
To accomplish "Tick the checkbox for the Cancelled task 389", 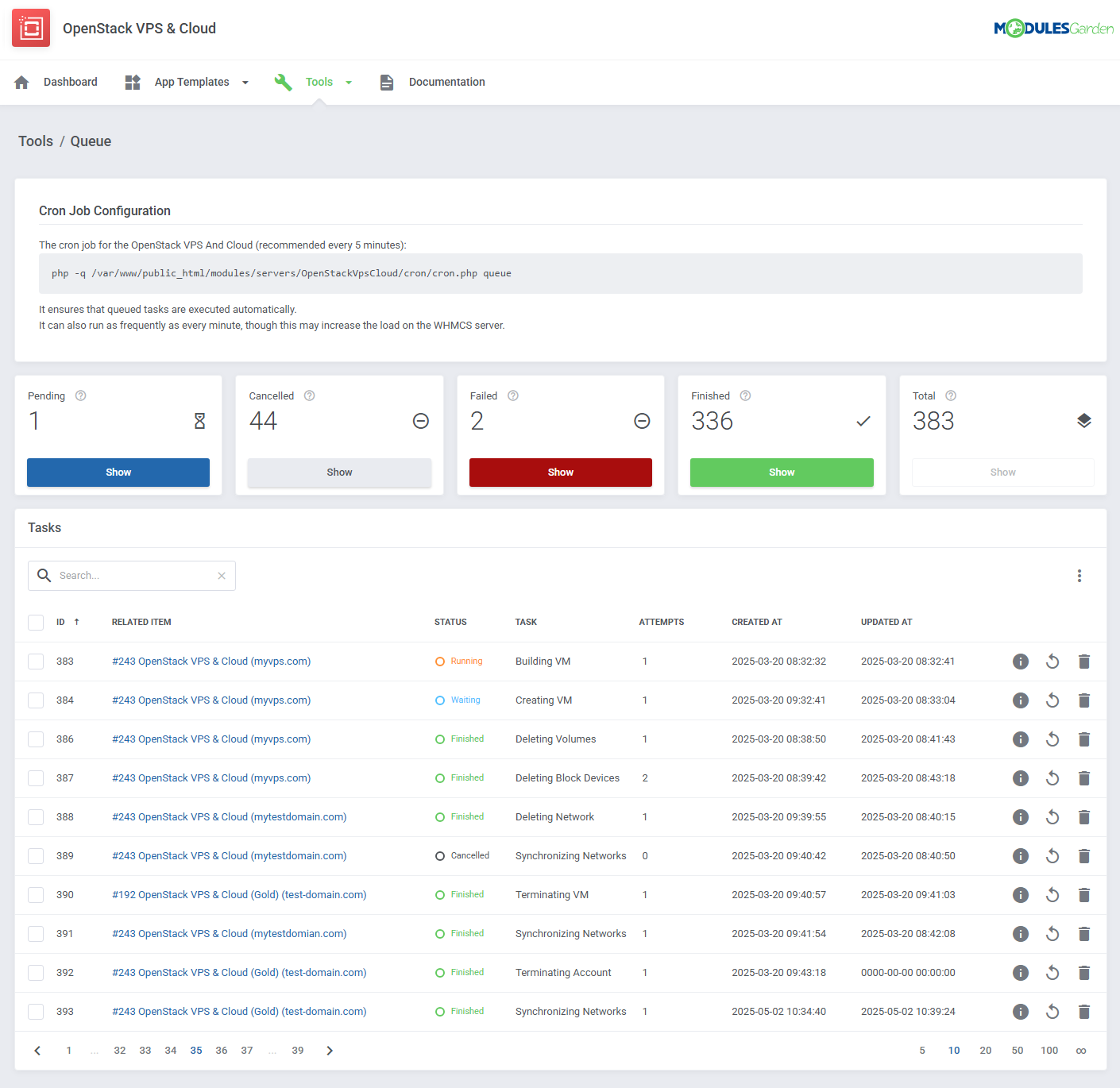I will click(x=35, y=855).
